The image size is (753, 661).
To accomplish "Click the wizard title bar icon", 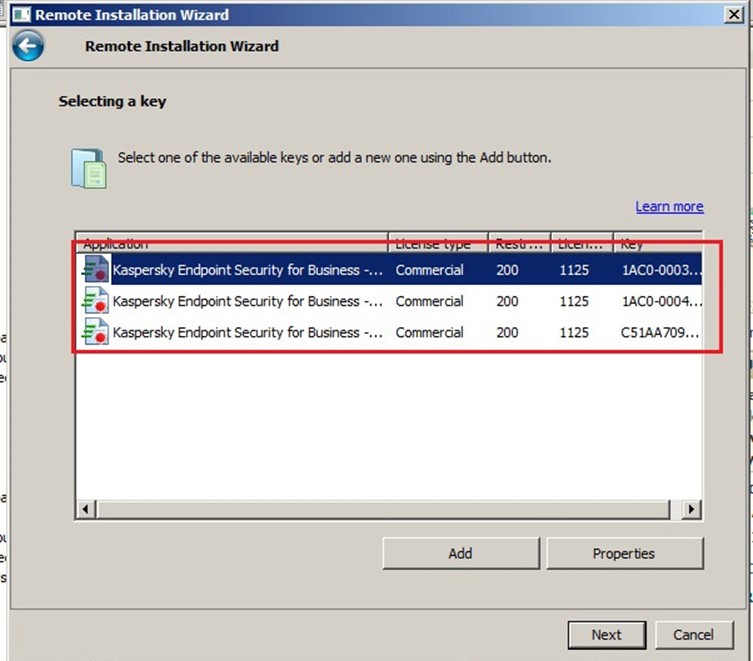I will coord(21,14).
